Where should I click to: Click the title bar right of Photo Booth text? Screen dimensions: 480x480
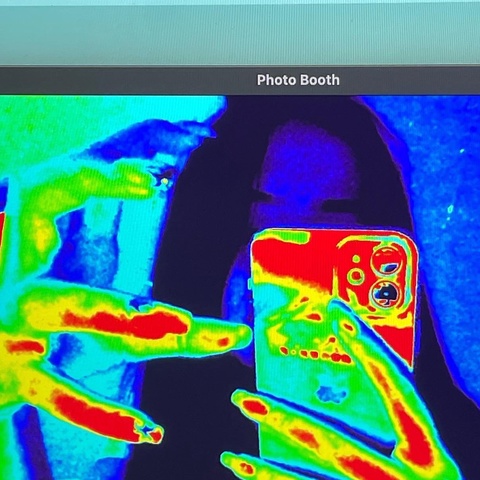tap(410, 80)
